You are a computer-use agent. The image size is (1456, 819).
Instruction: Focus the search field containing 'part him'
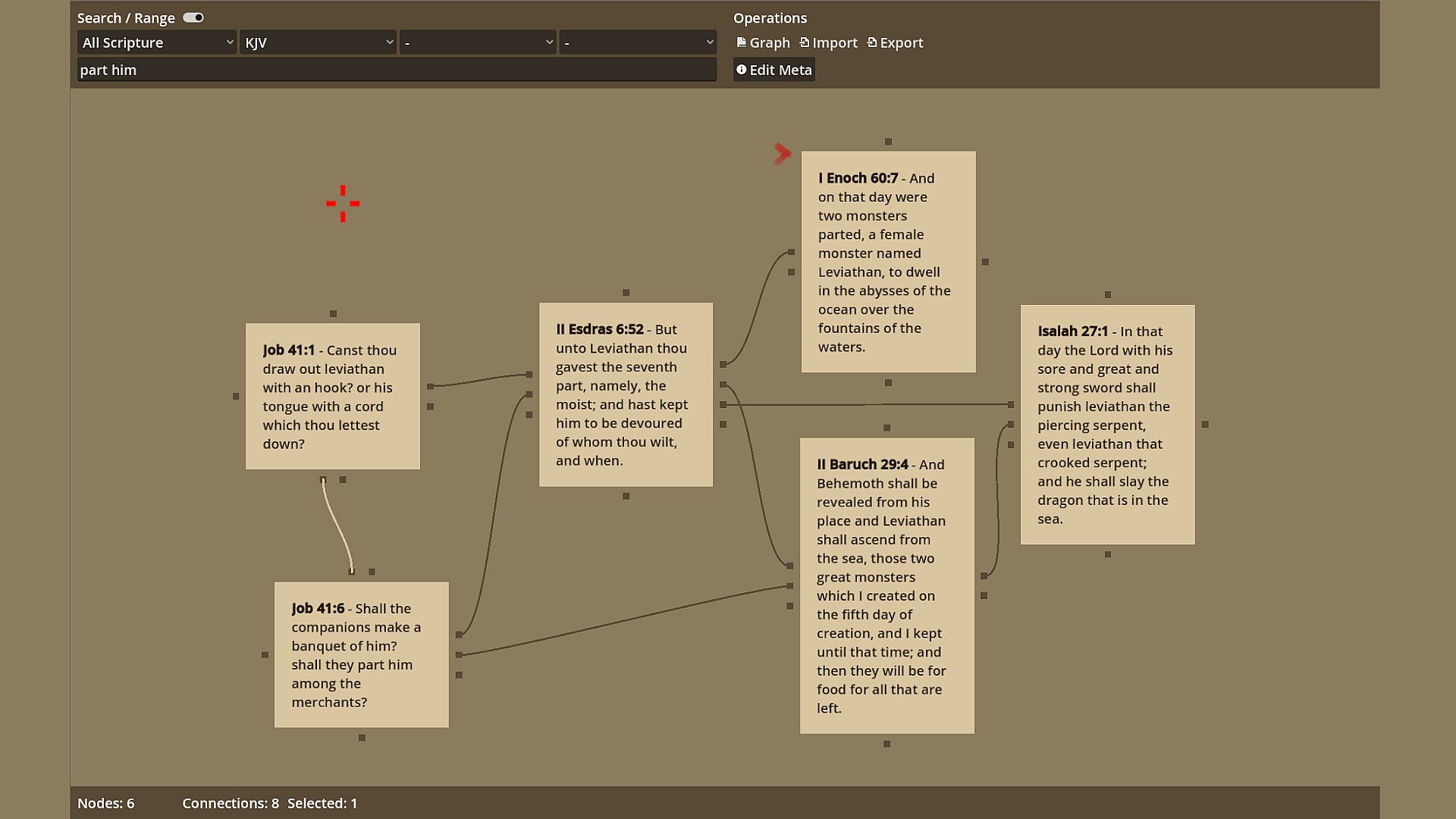(396, 70)
